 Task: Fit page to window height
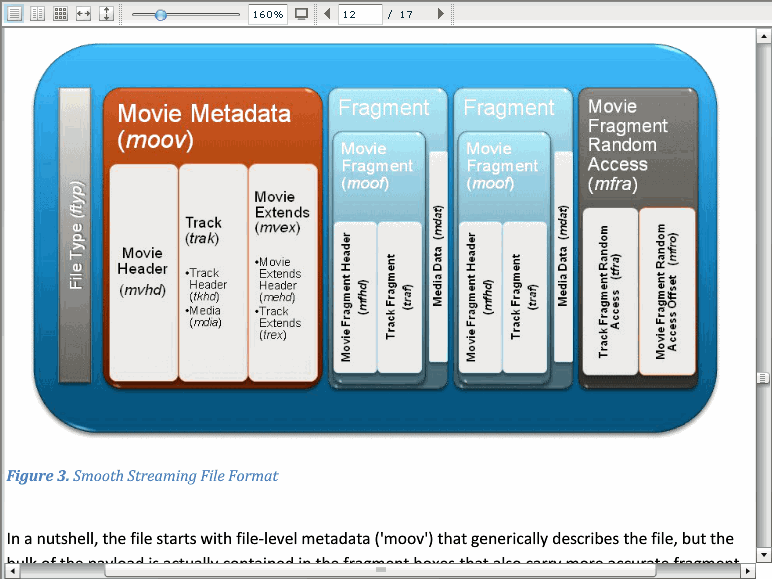tap(106, 14)
